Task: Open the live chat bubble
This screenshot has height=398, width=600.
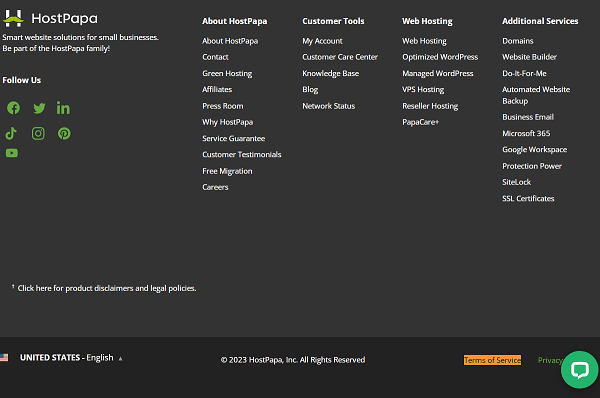Action: (x=579, y=370)
